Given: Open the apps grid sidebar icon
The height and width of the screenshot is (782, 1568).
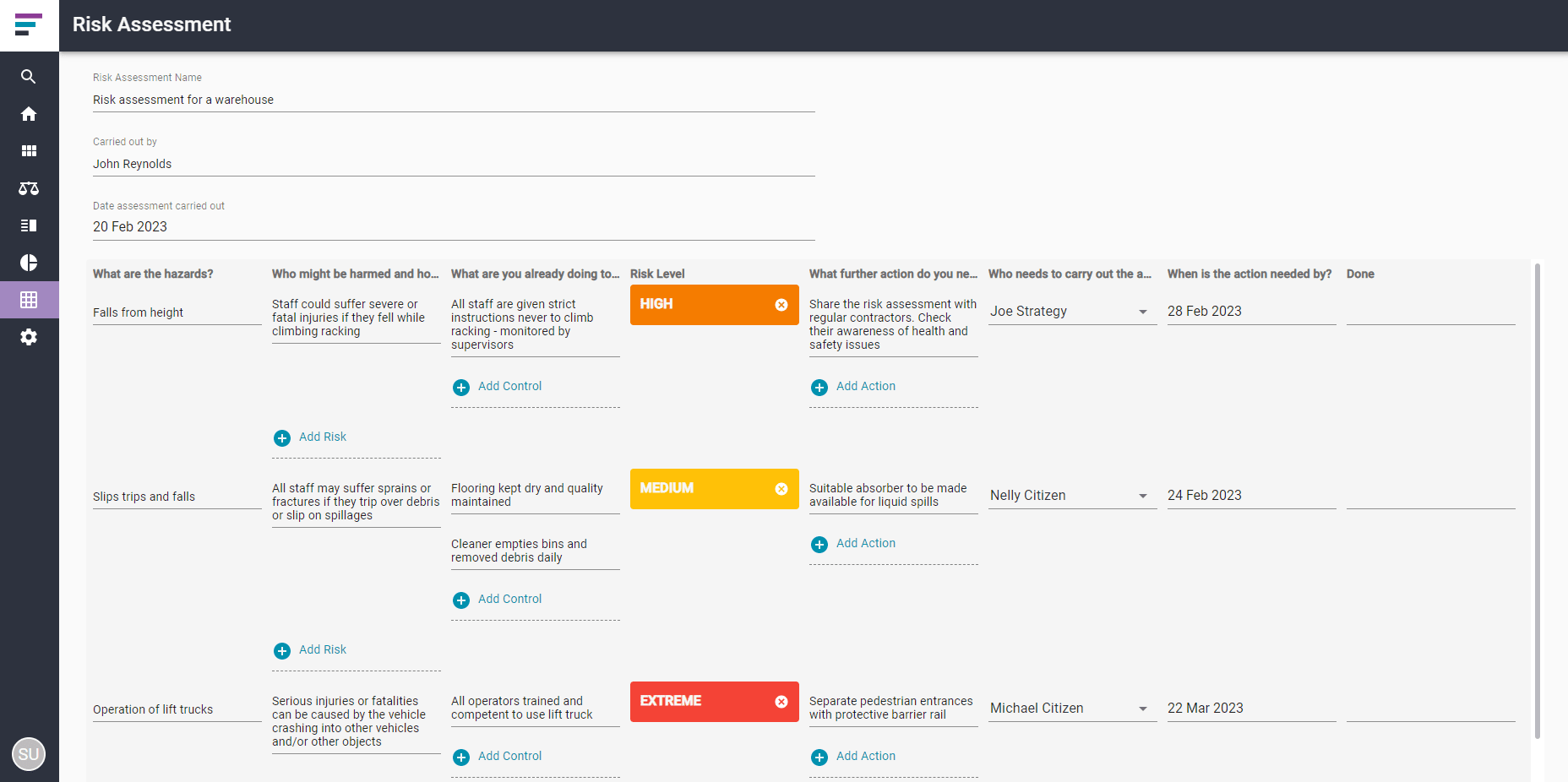Looking at the screenshot, I should tap(29, 151).
